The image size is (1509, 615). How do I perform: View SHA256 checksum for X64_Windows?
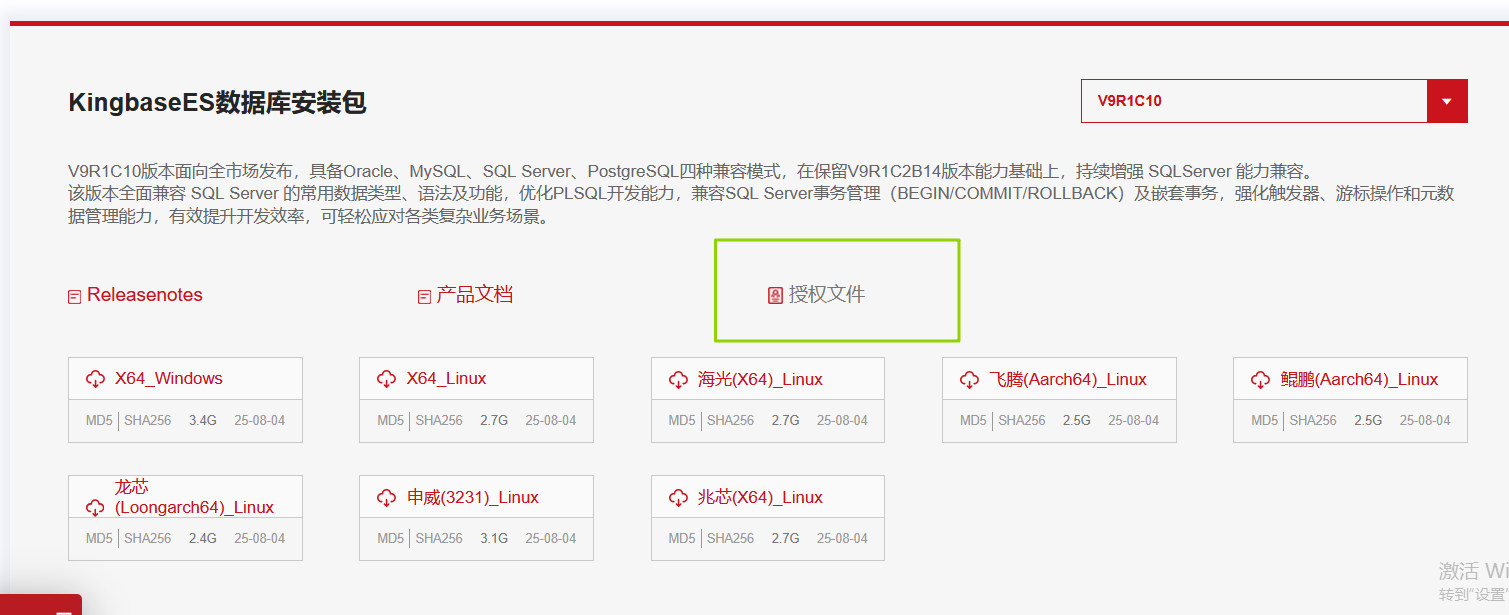click(148, 420)
